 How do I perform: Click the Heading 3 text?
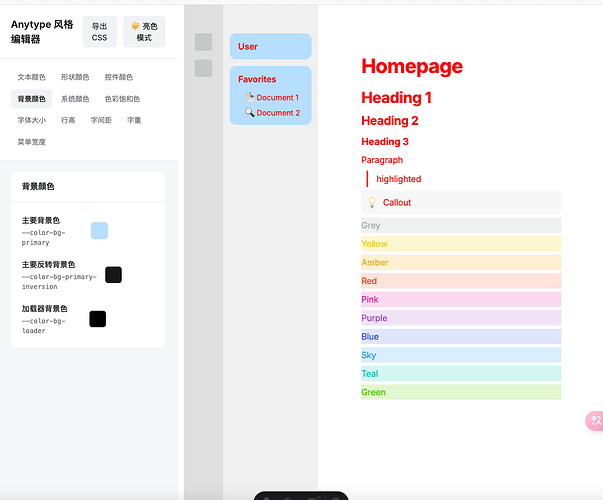pos(385,142)
